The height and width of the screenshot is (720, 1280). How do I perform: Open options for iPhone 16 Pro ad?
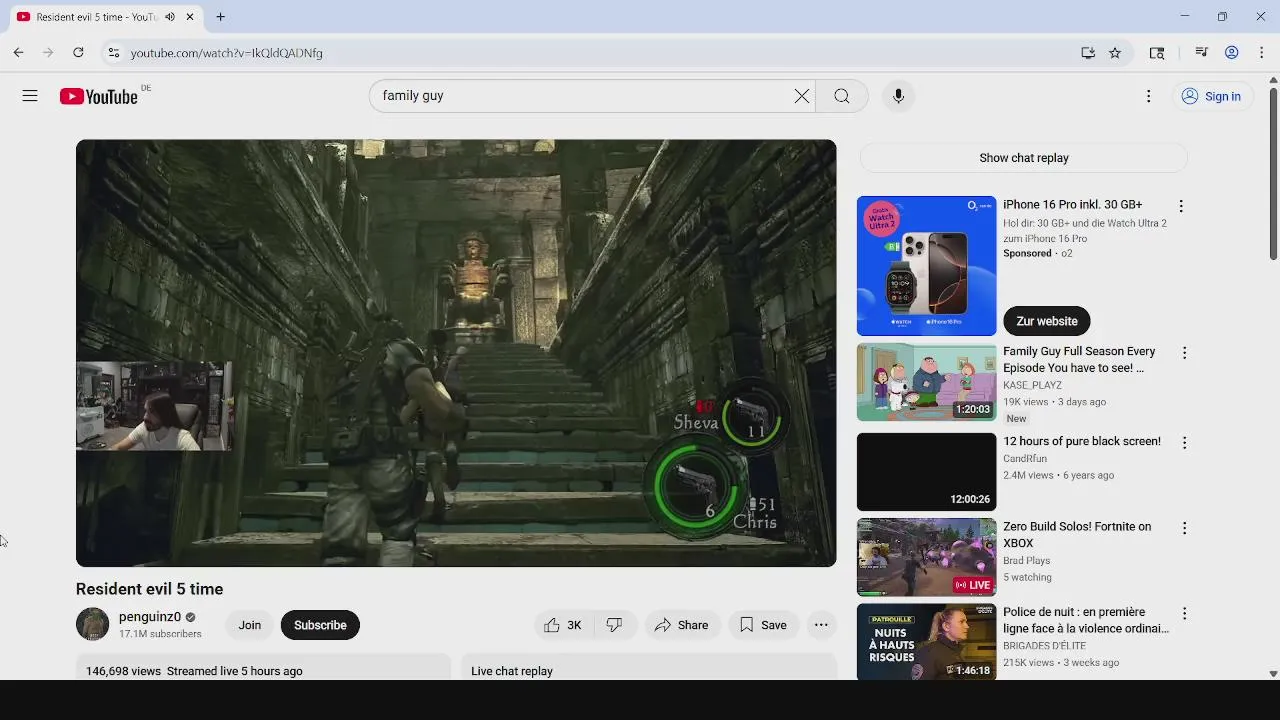(1181, 206)
